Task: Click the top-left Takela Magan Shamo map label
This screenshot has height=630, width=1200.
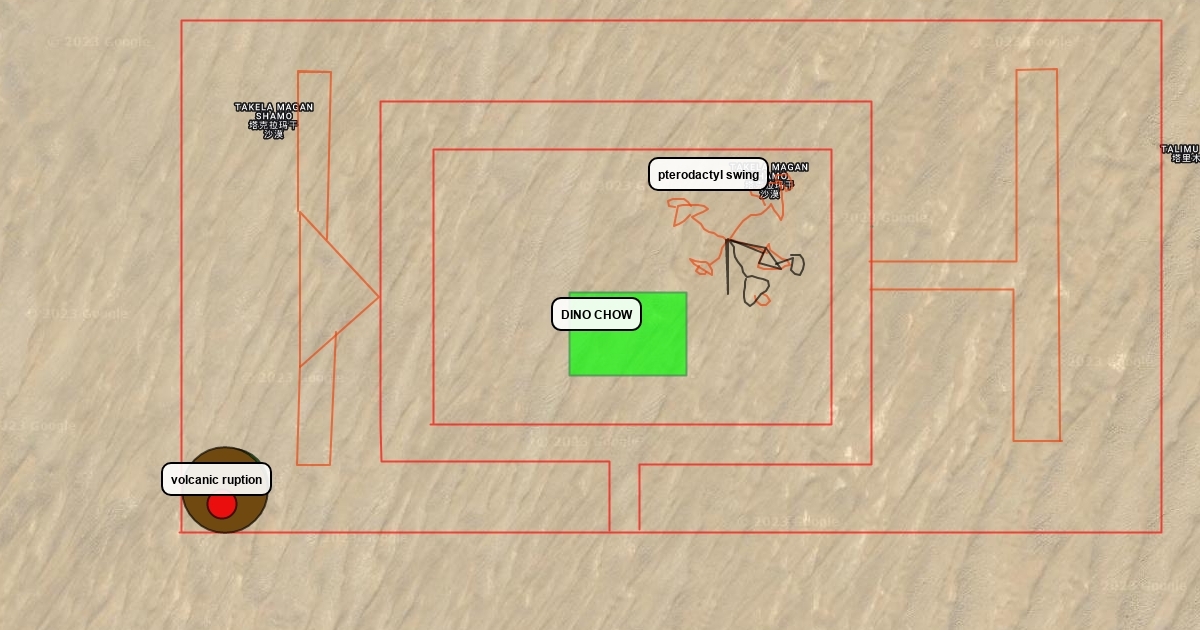Action: coord(273,118)
